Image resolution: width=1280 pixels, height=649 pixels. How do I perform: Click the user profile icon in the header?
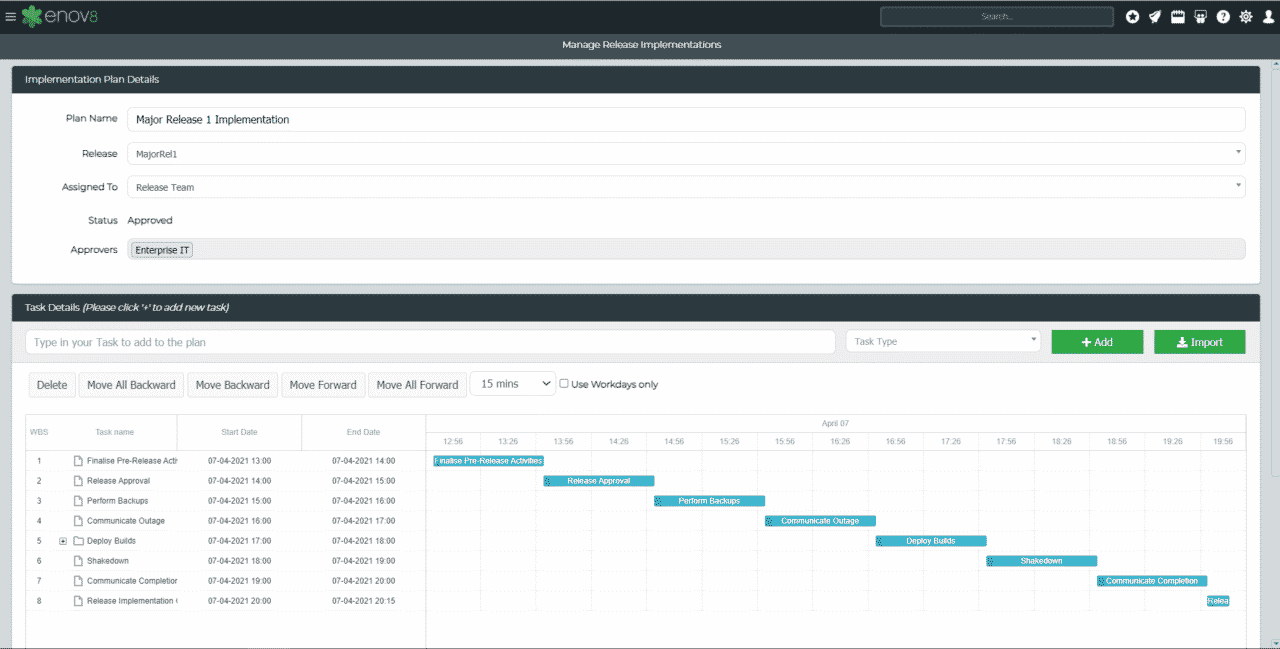(1268, 16)
